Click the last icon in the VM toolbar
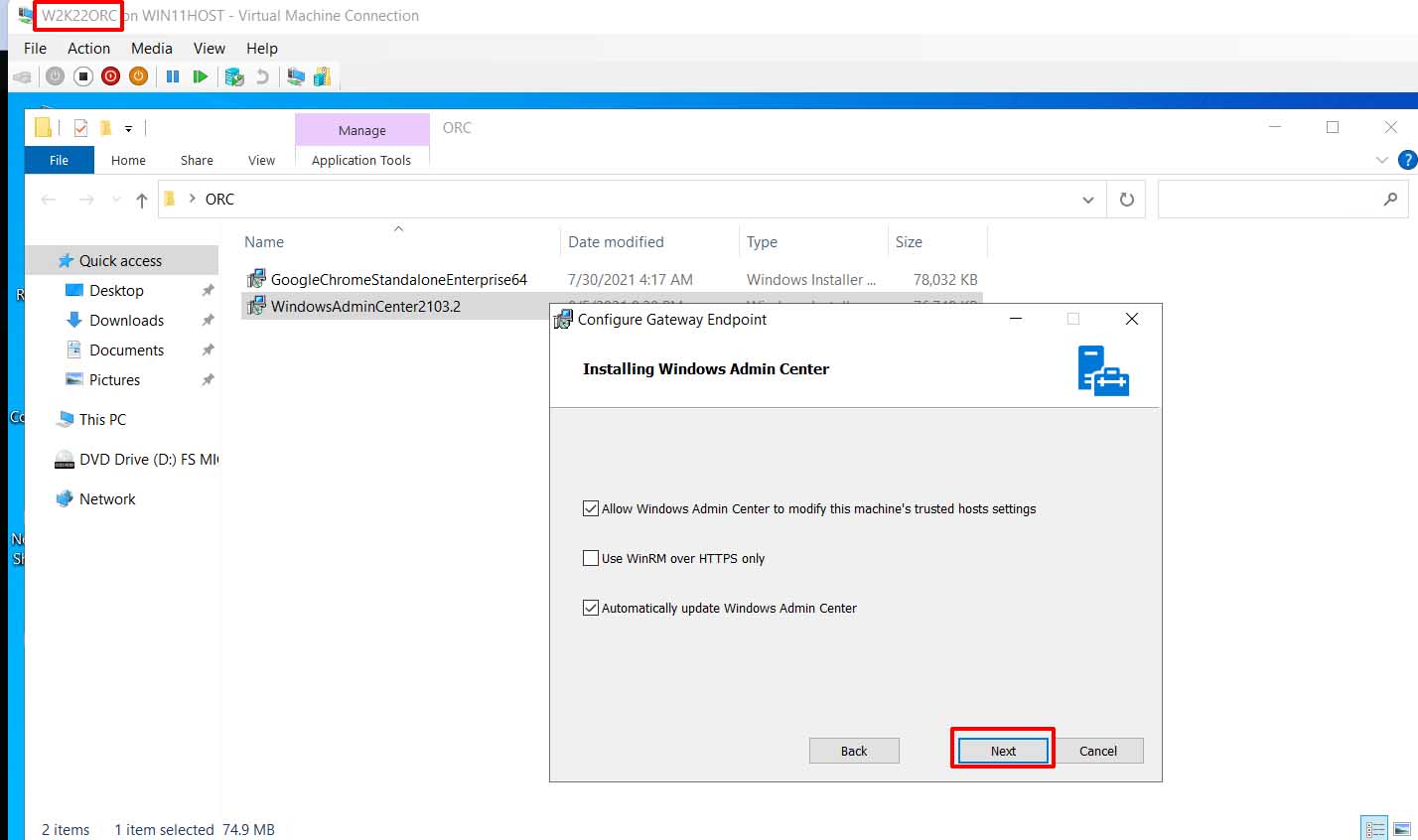 pos(322,76)
